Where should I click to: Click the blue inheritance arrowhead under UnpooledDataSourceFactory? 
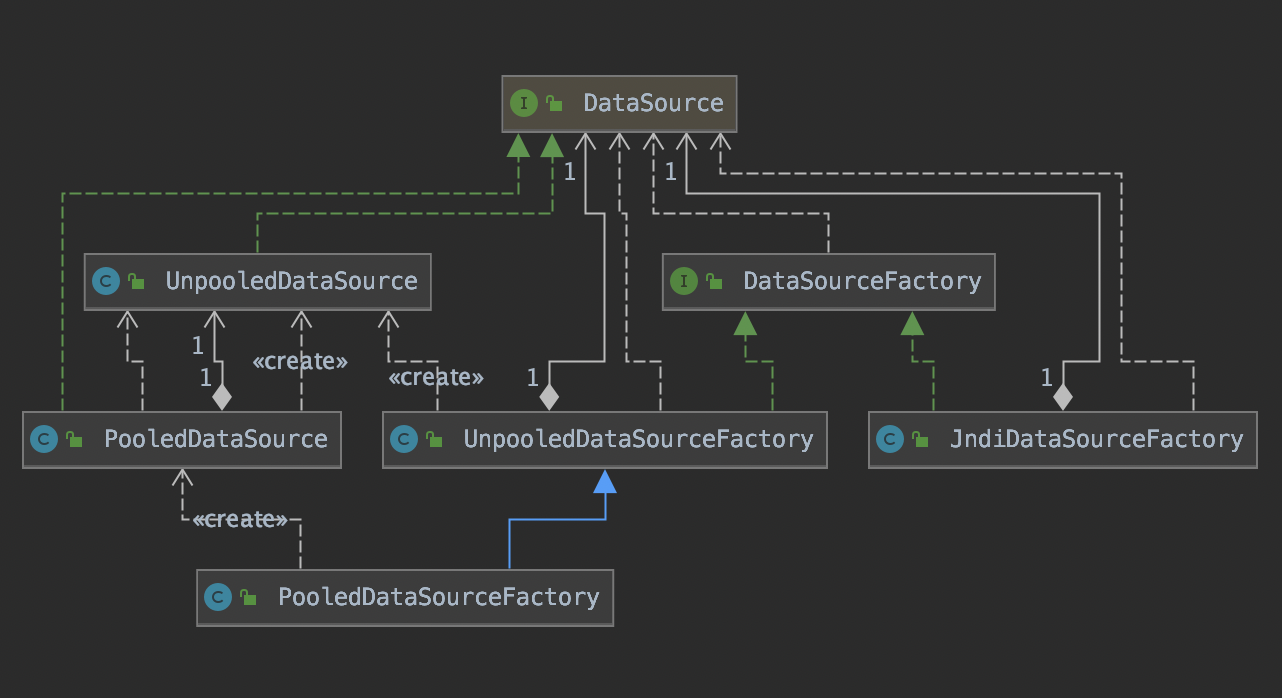605,483
